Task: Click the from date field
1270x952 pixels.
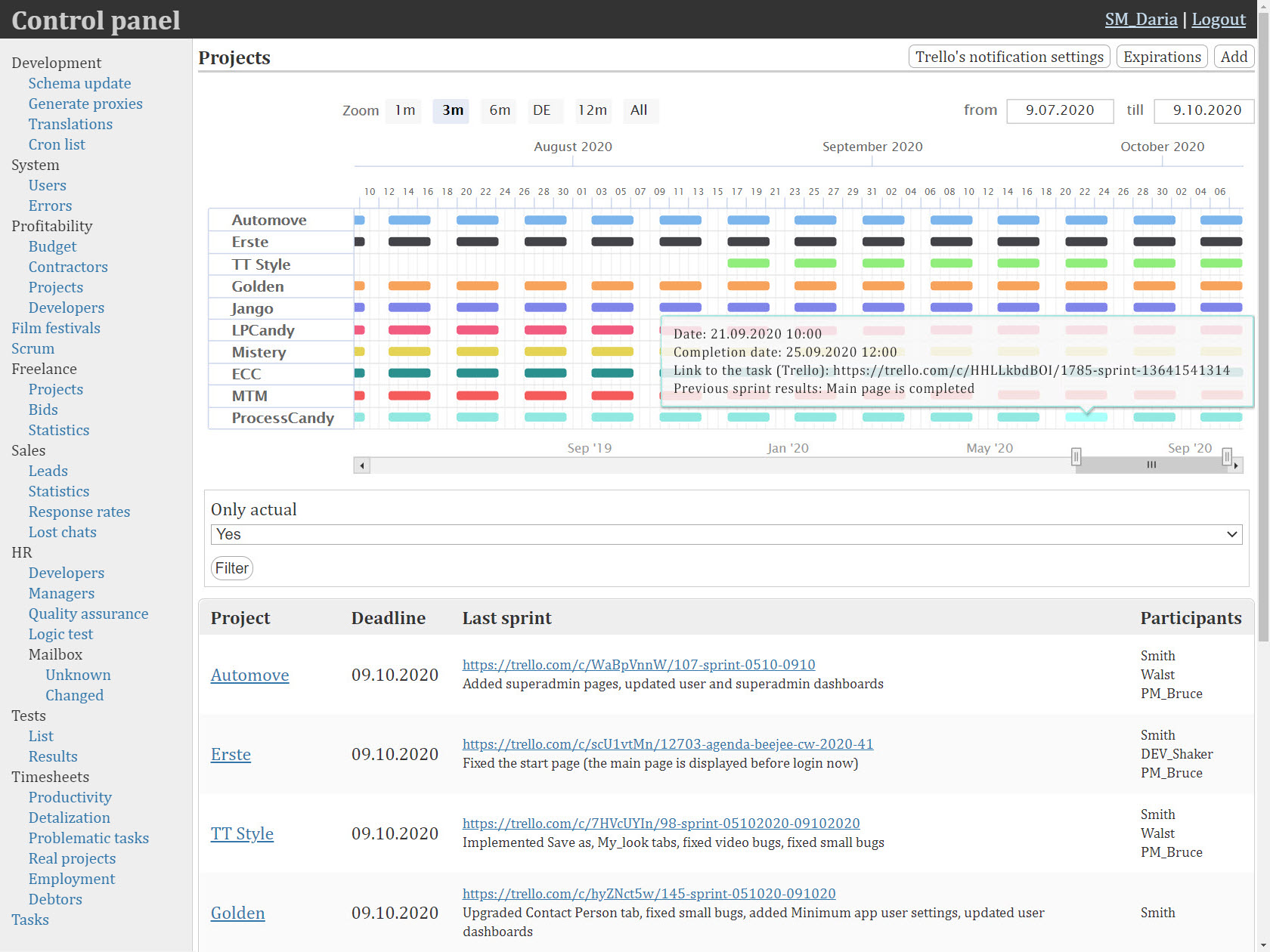Action: pos(1059,110)
